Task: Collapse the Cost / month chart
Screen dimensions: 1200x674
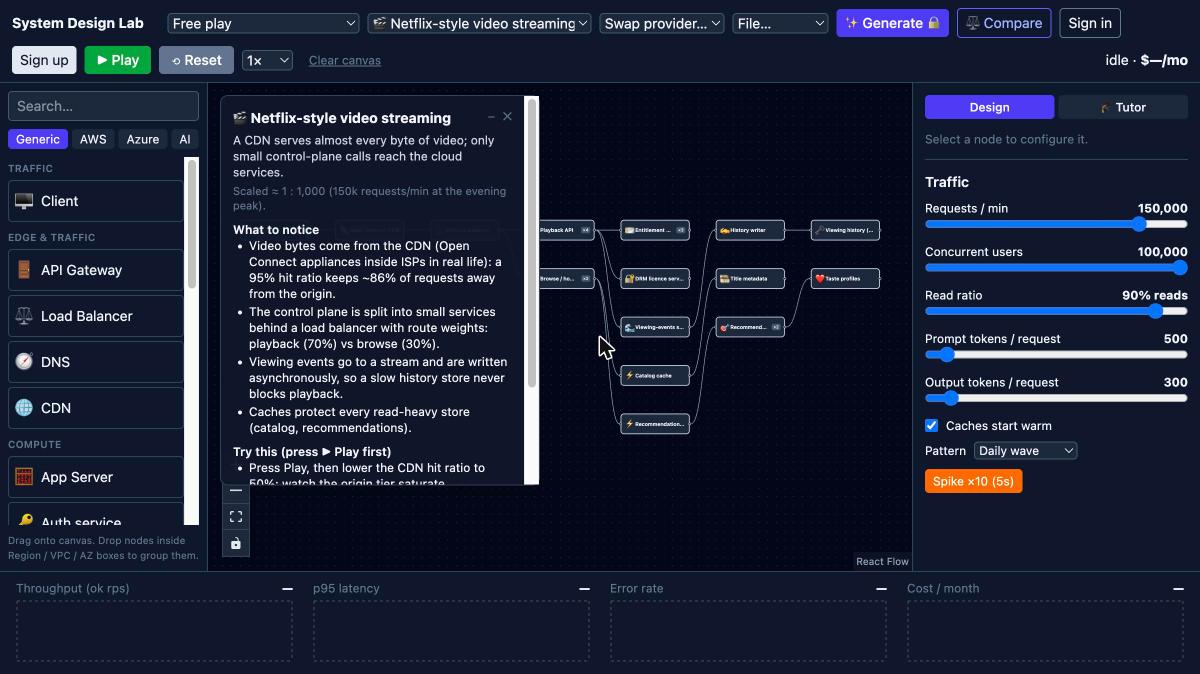Action: [1179, 589]
